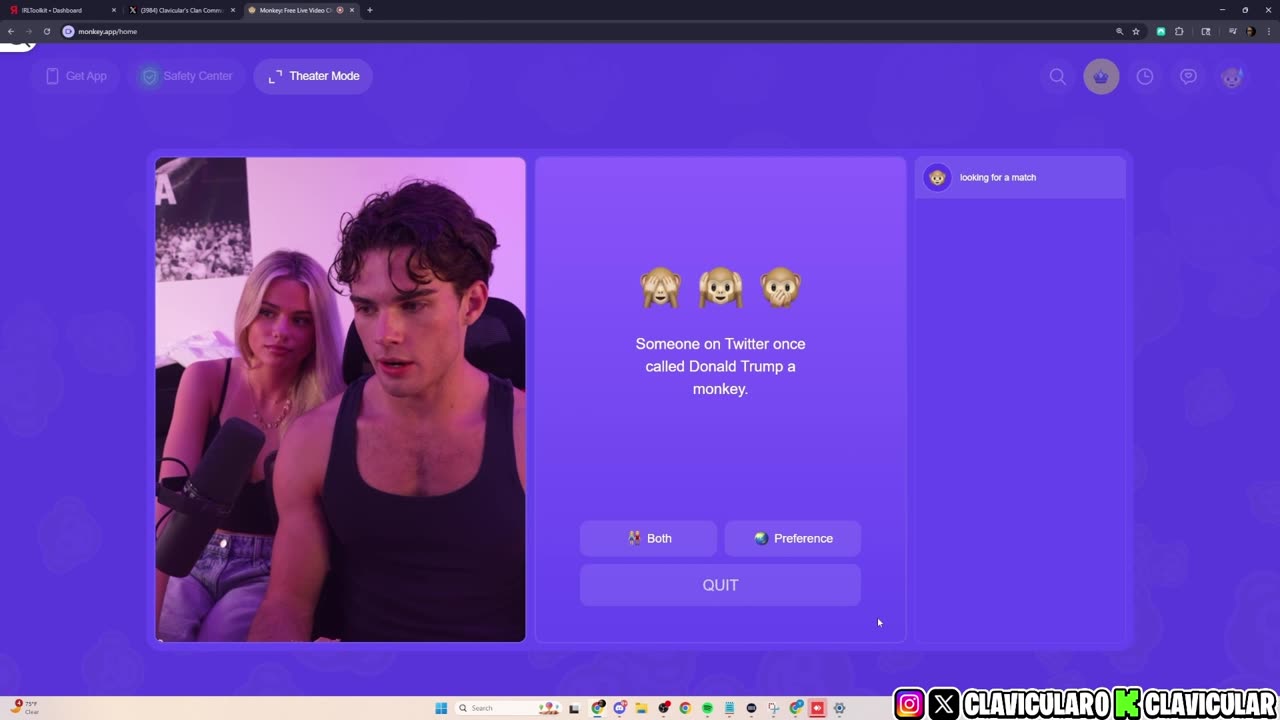This screenshot has width=1280, height=720.
Task: Click the speak-no-evil monkey emoji
Action: 780,288
